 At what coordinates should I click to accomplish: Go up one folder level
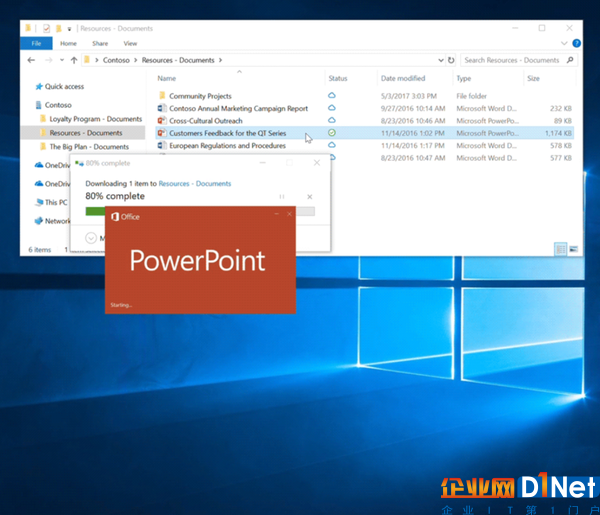click(74, 60)
